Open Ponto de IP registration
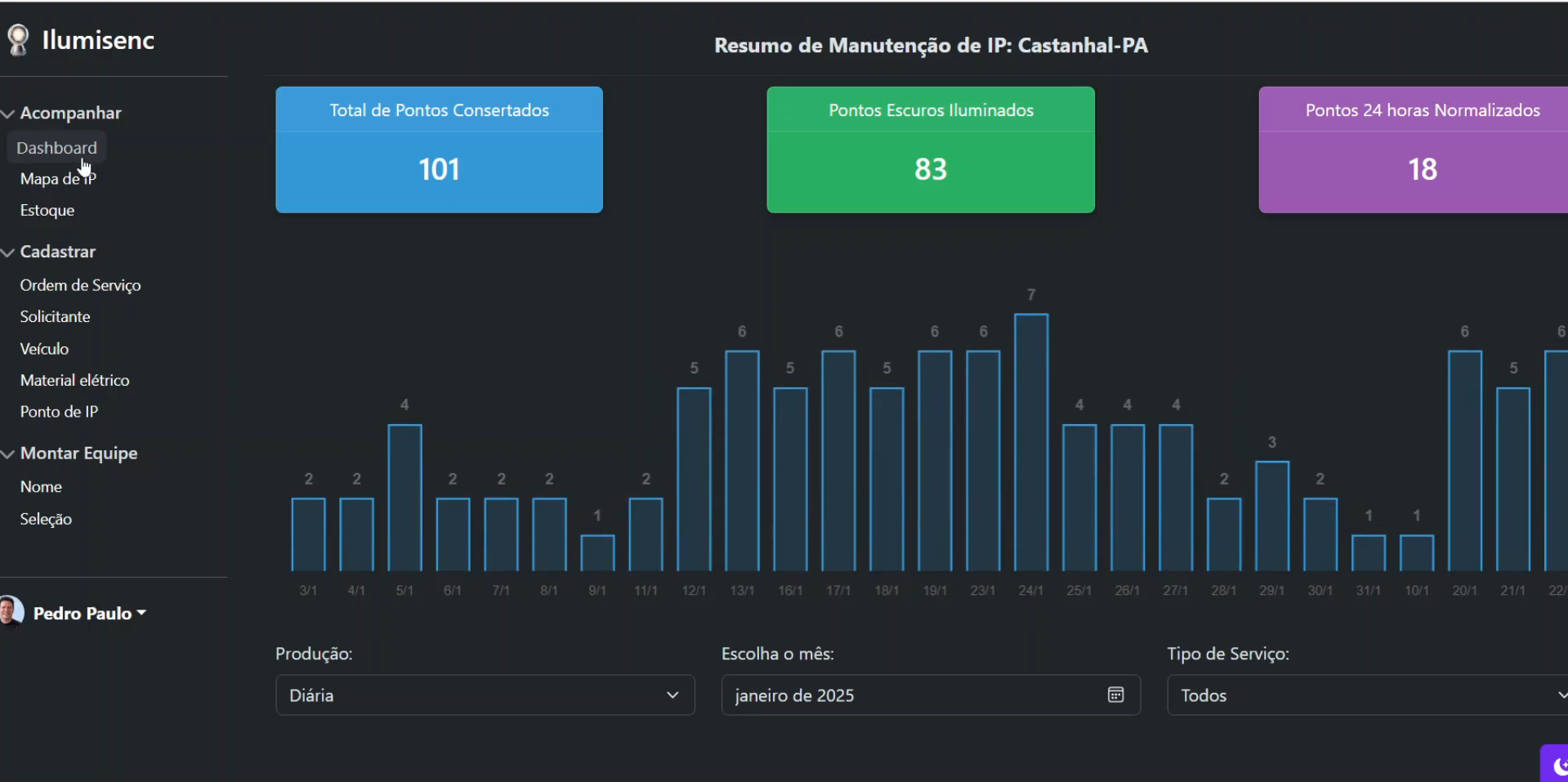The image size is (1568, 782). point(58,411)
